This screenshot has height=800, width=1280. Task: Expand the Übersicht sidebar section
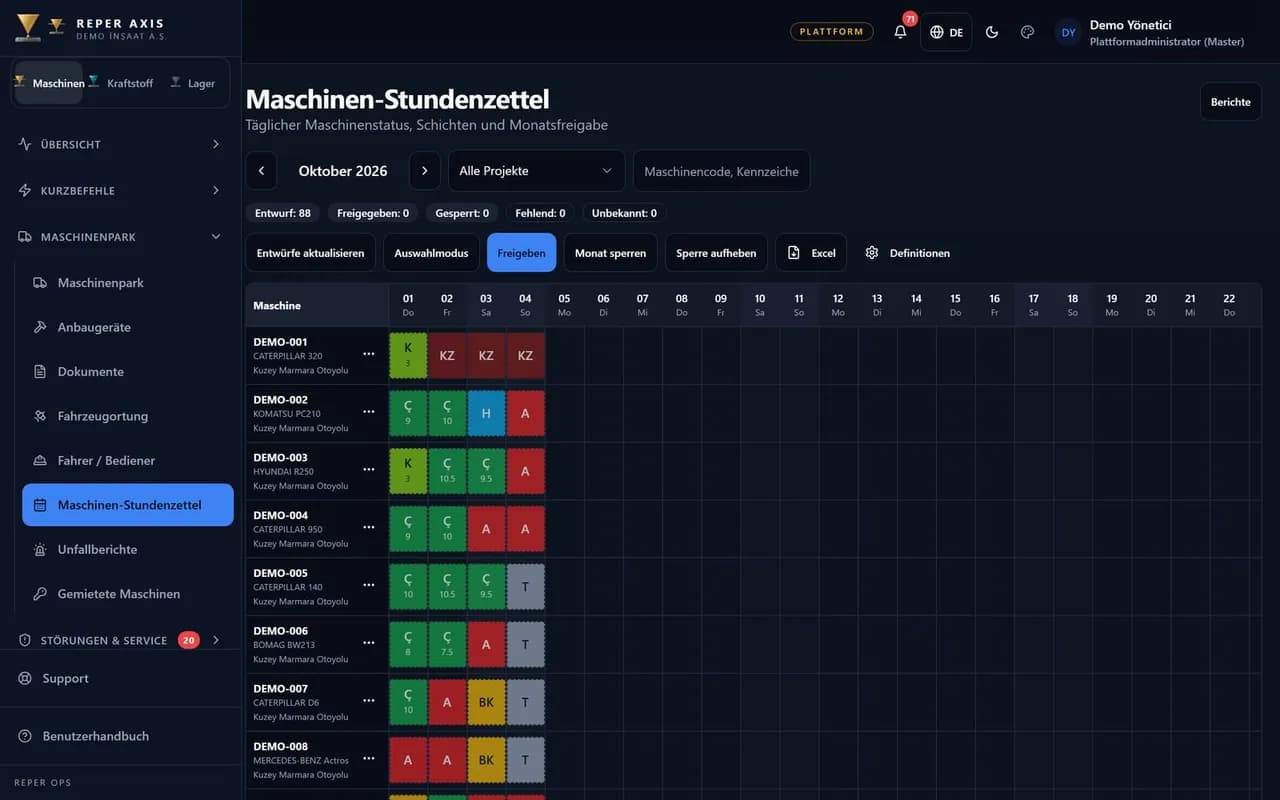coord(120,144)
